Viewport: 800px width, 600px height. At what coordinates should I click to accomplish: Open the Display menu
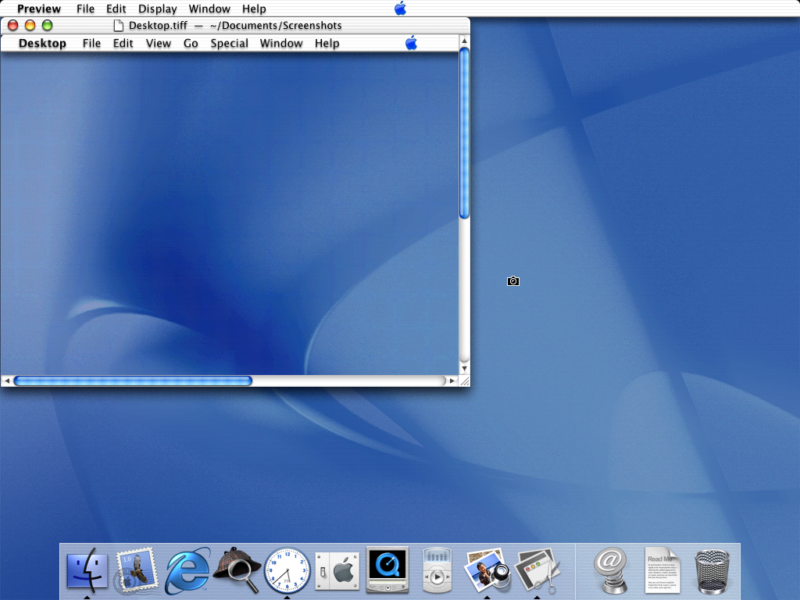pos(157,8)
